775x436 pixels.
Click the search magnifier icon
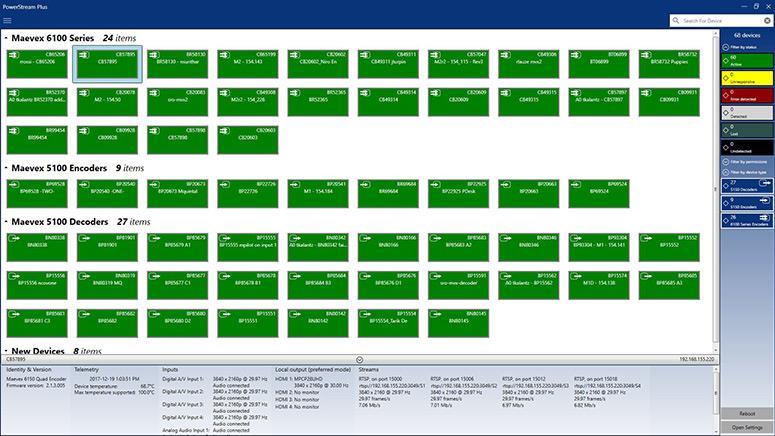point(676,20)
